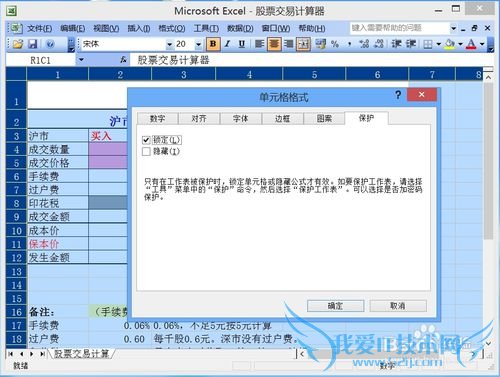This screenshot has width=500, height=377.
Task: Decrease decimal places
Action: pyautogui.click(x=379, y=44)
